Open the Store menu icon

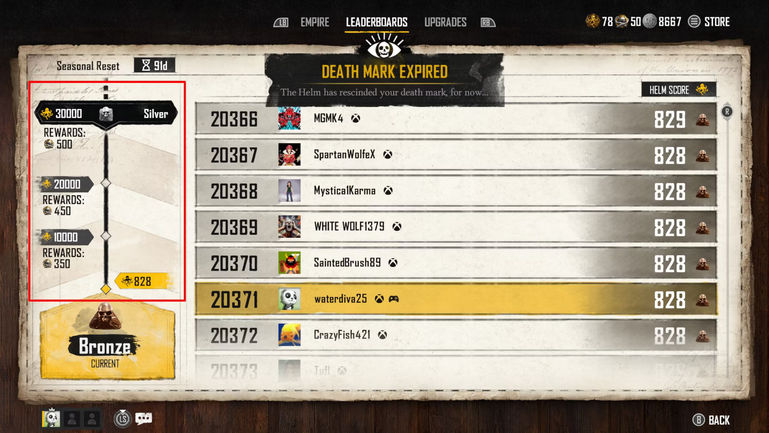[693, 22]
